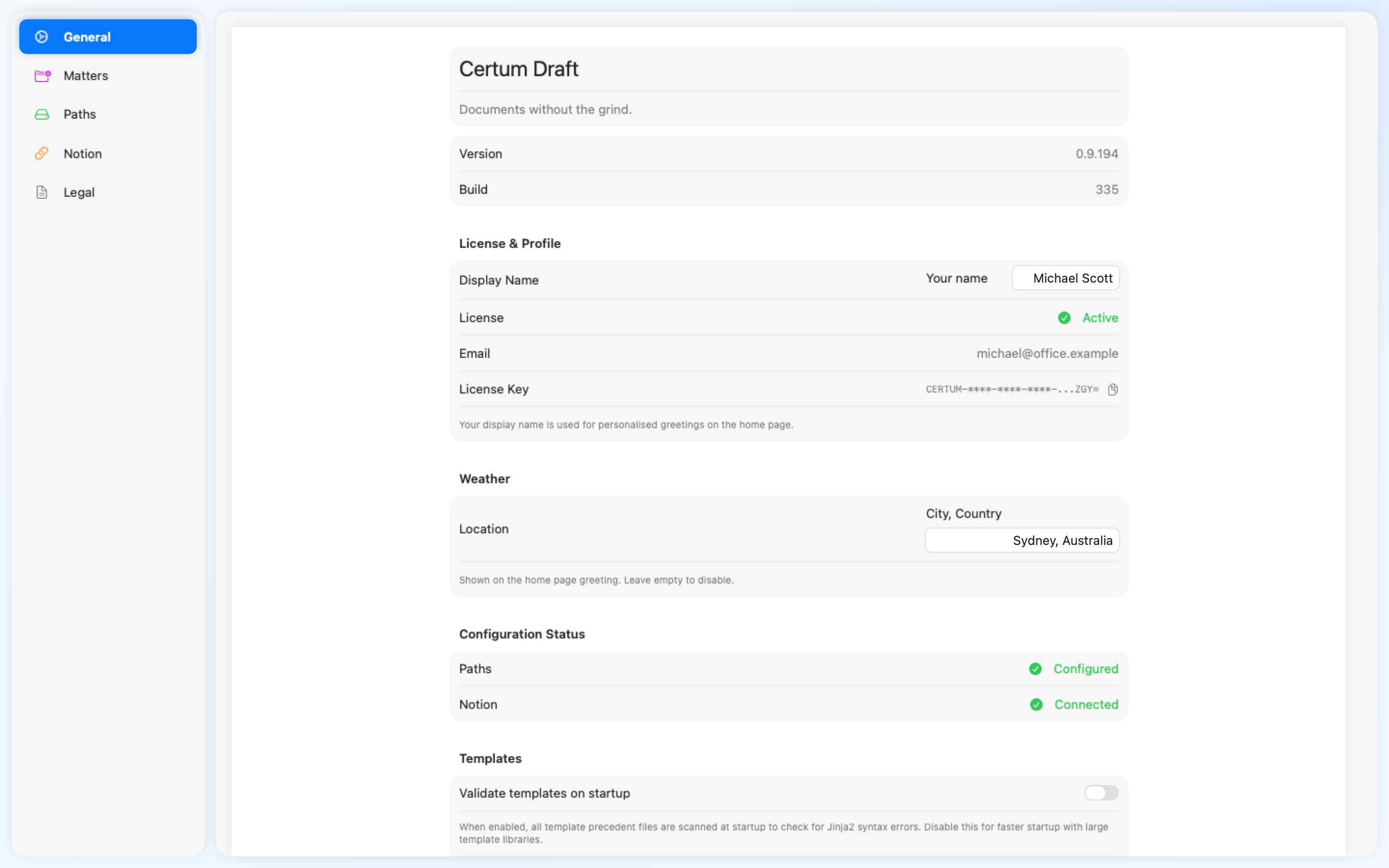
Task: Click the Validate templates on startup label
Action: click(545, 793)
